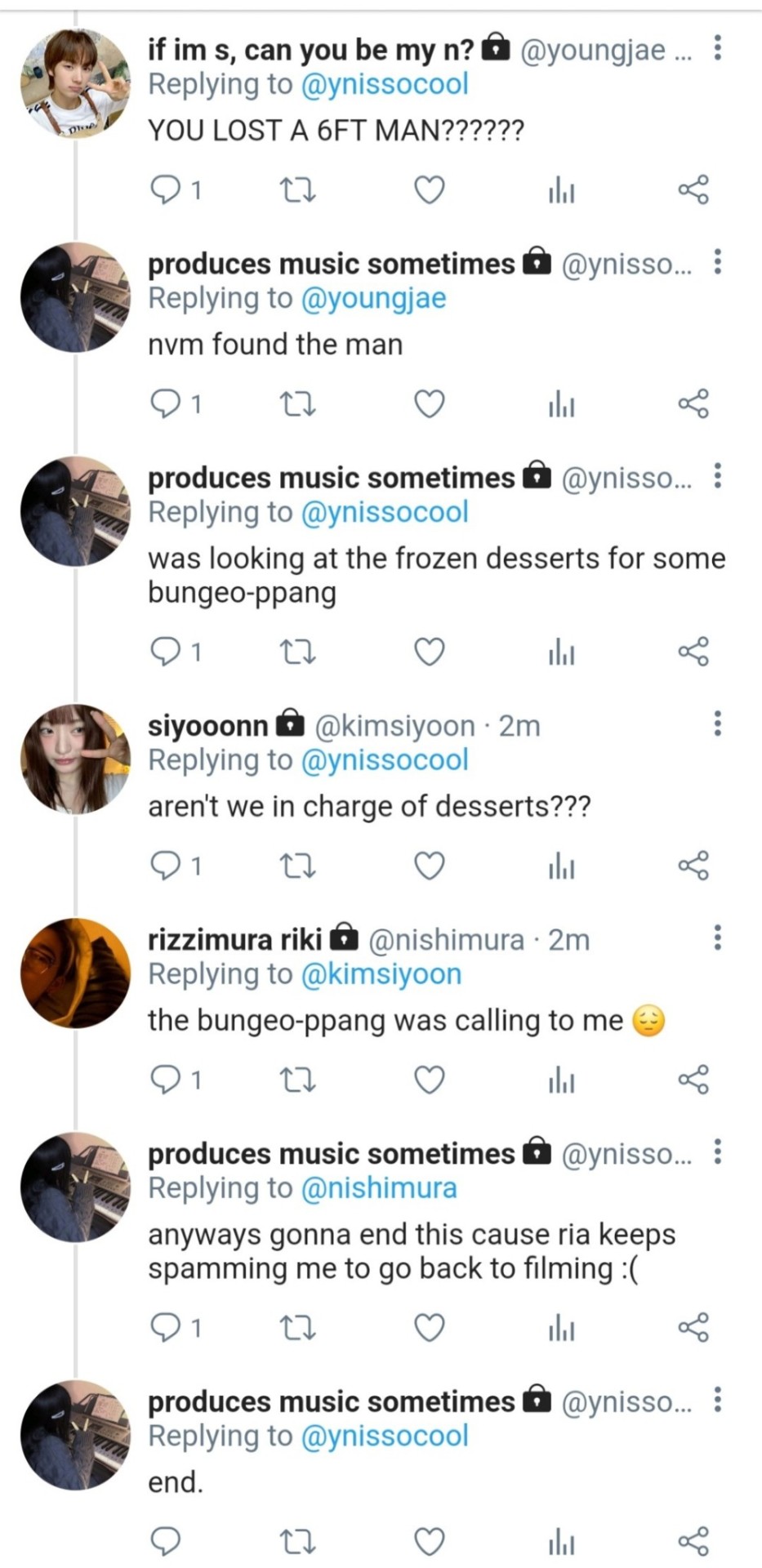View analytics for the "end." tweet
Image resolution: width=762 pixels, height=1568 pixels.
point(562,1542)
